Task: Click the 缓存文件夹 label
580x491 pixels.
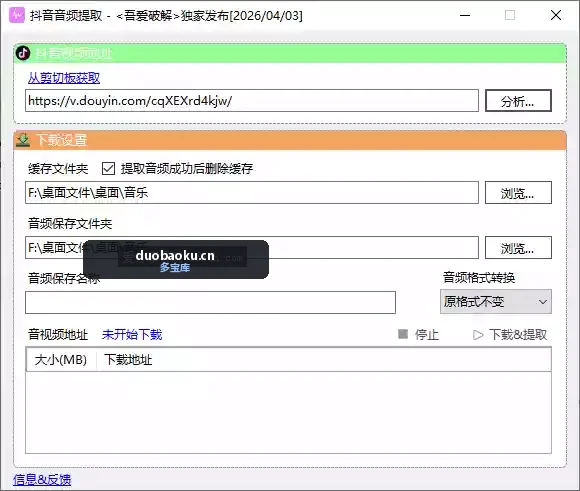Action: (58, 169)
